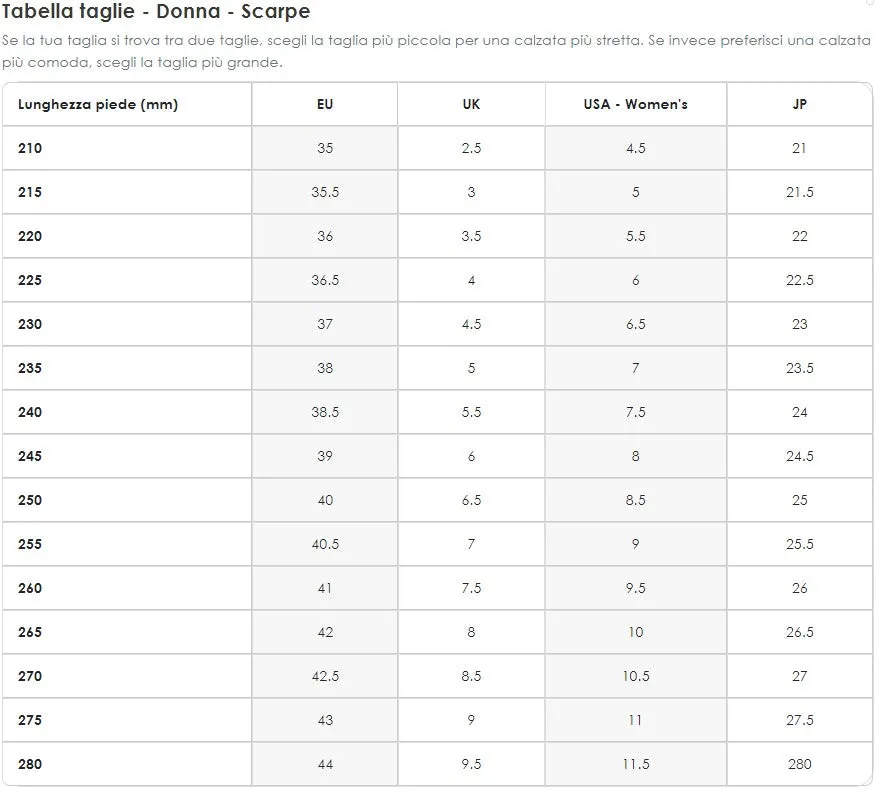
Task: Select JP size 27.5 cell
Action: pos(799,720)
